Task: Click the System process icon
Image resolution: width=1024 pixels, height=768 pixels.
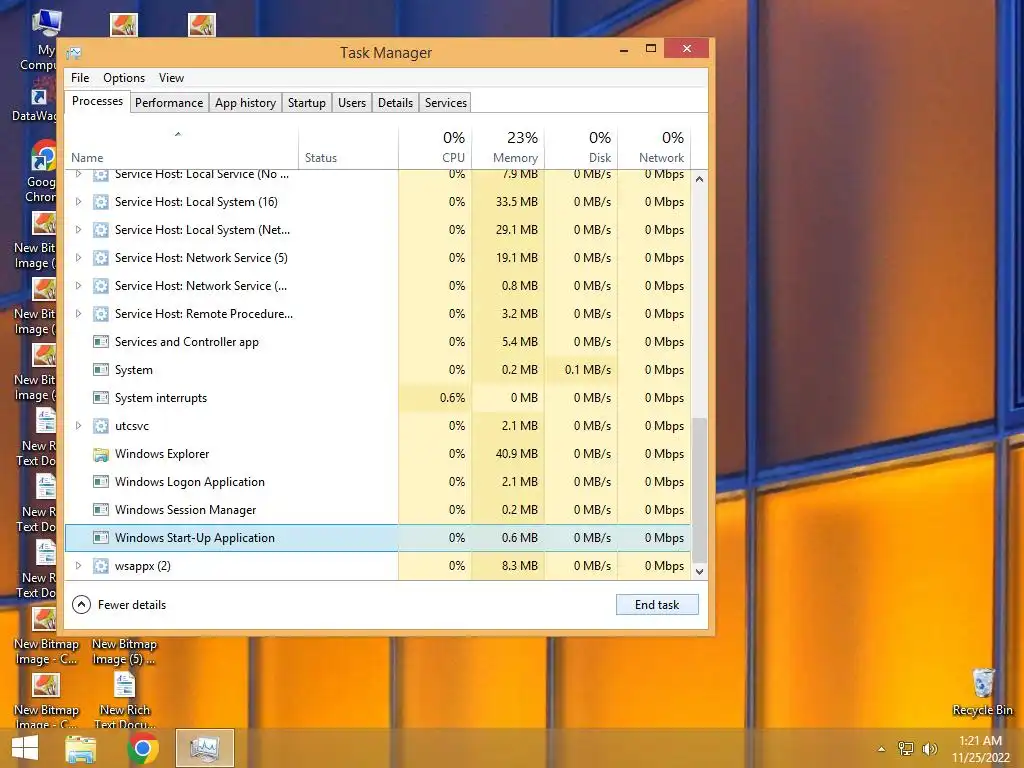Action: pos(101,370)
